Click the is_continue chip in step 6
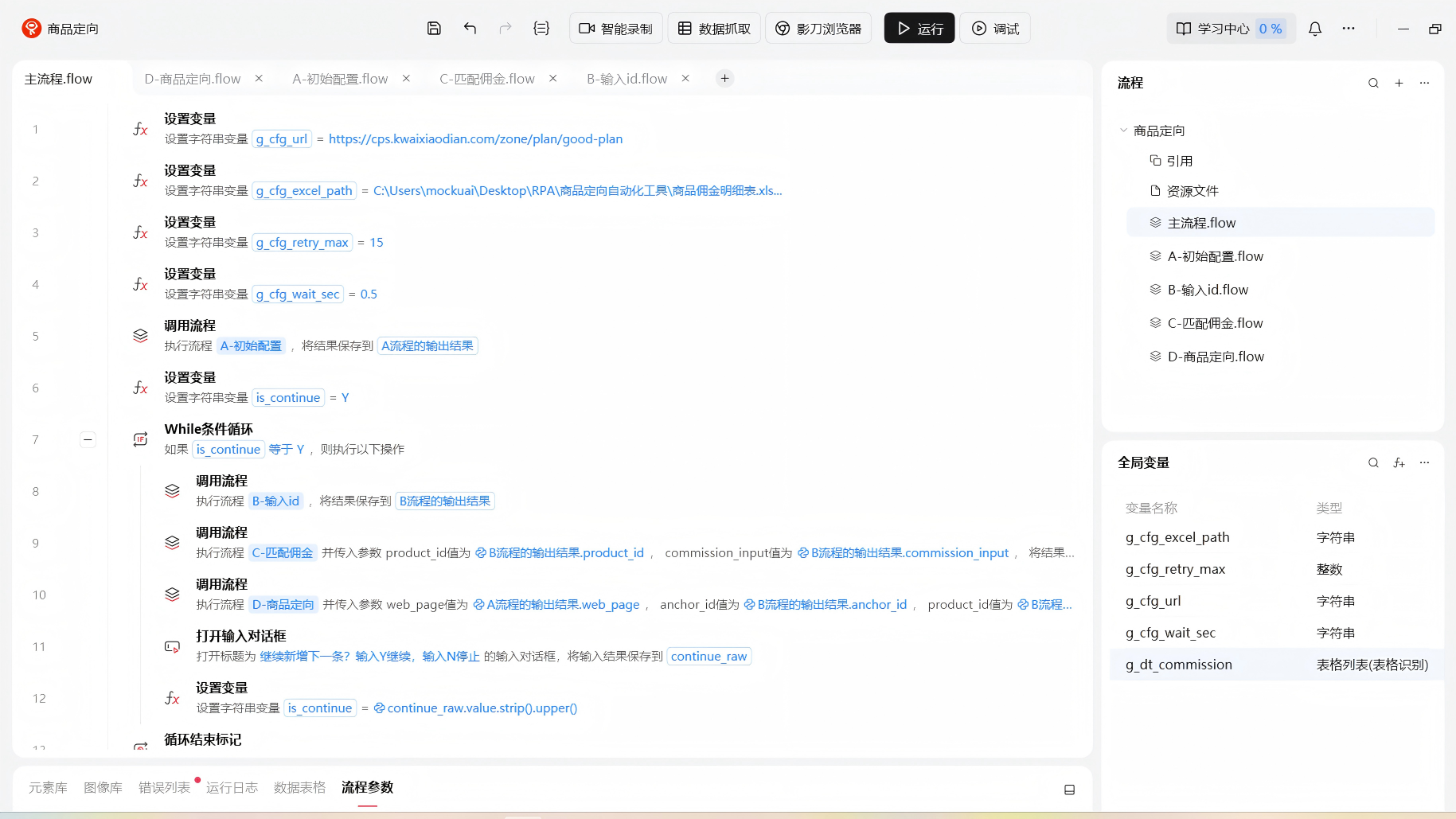This screenshot has height=819, width=1456. tap(288, 397)
